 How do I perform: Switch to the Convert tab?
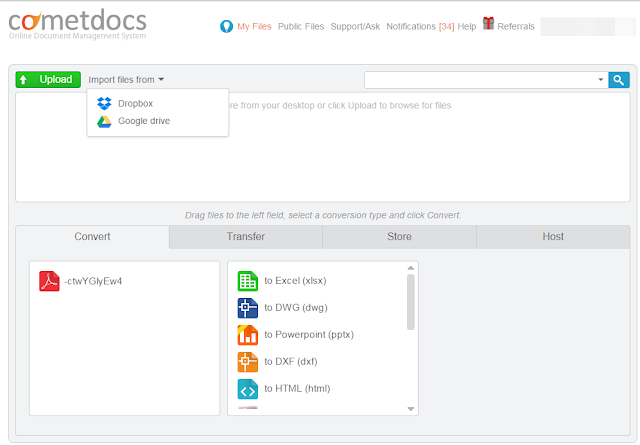click(92, 237)
